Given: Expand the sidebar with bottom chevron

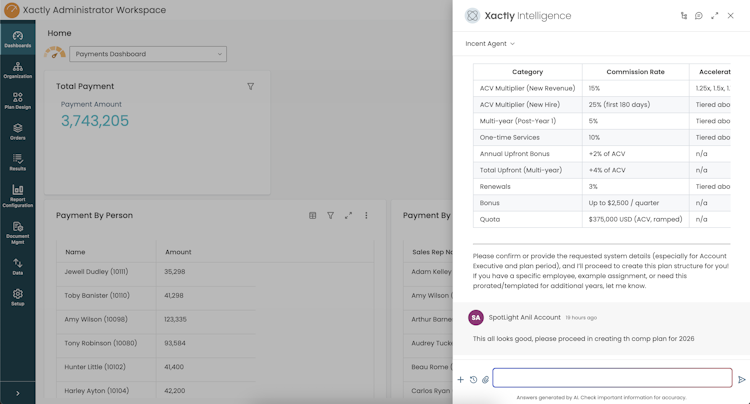Looking at the screenshot, I should click(18, 393).
